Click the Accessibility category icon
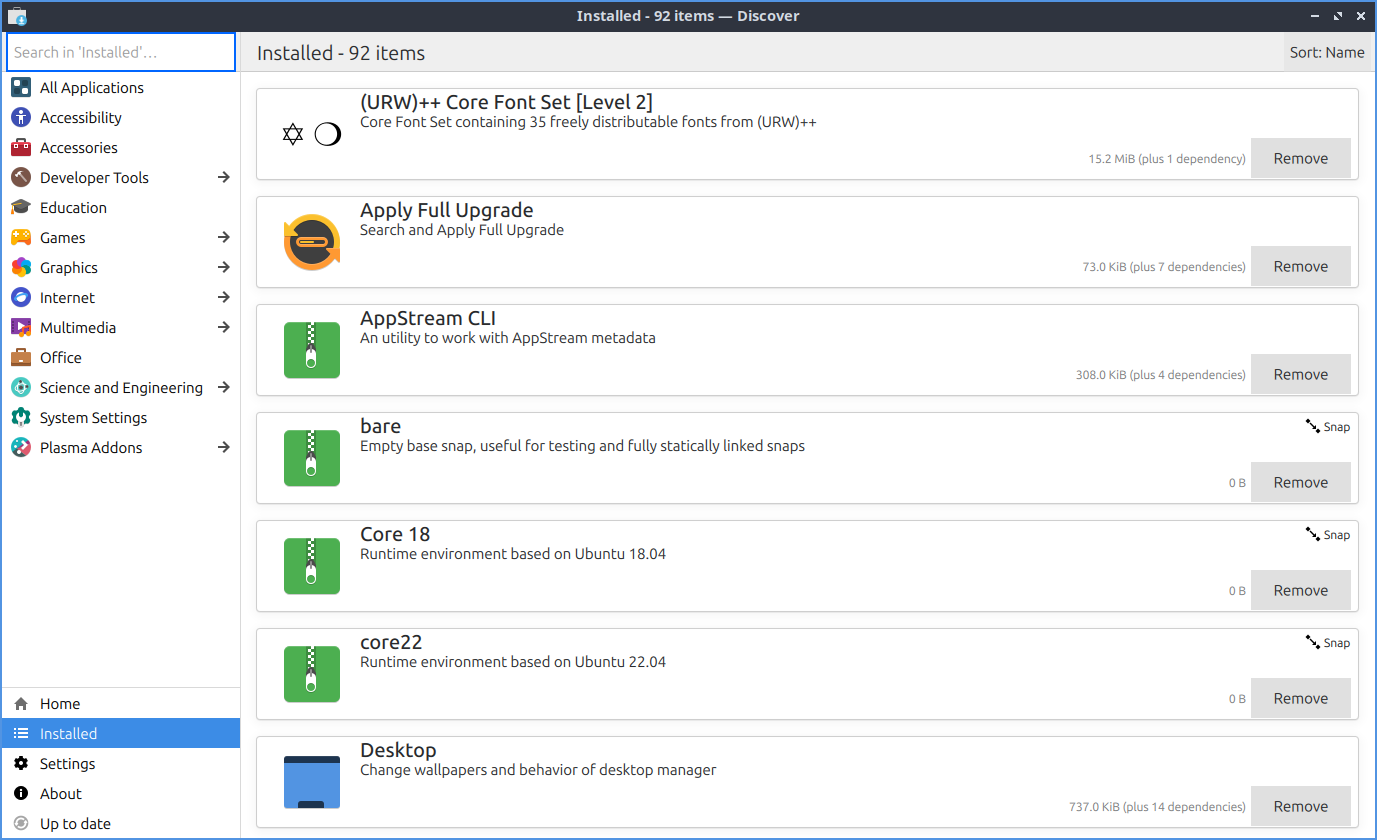This screenshot has height=840, width=1377. pyautogui.click(x=21, y=118)
